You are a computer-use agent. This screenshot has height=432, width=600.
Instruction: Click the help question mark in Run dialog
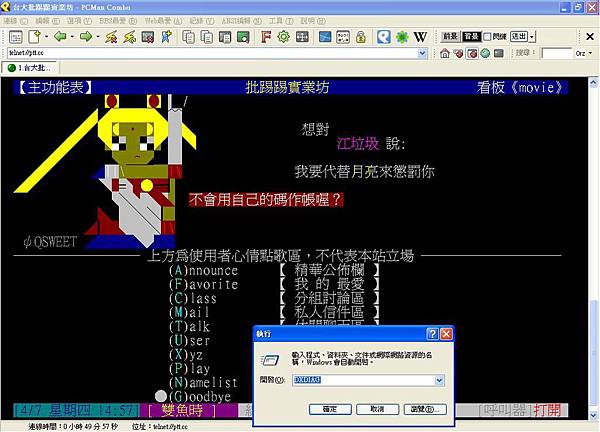click(x=432, y=334)
